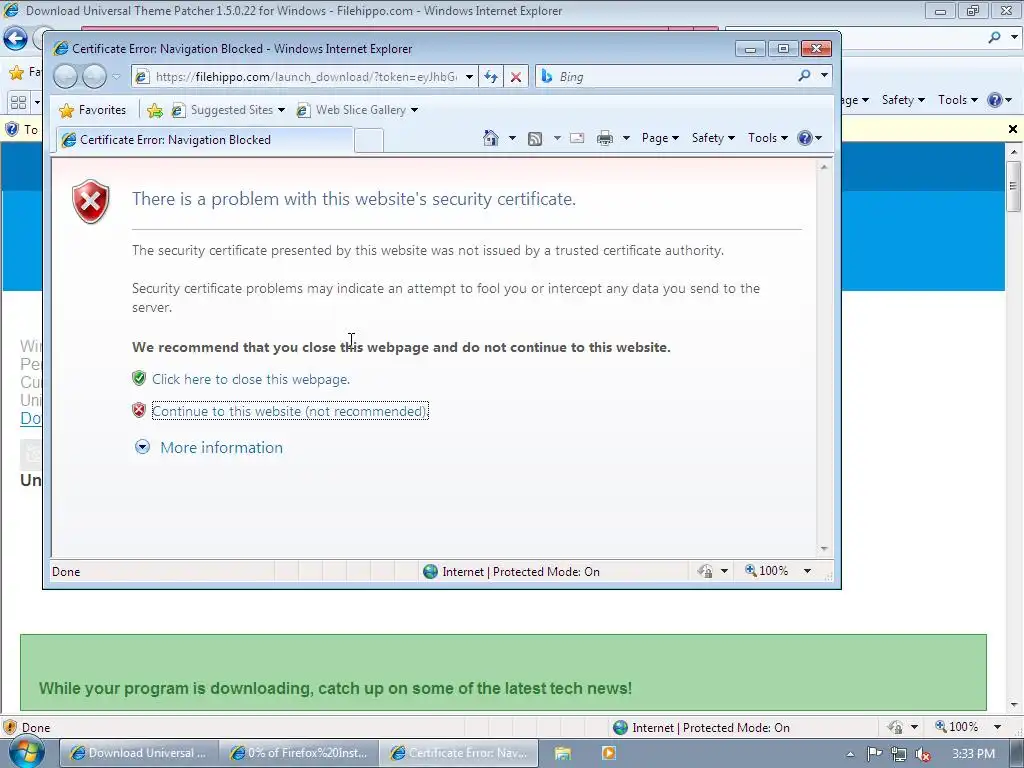This screenshot has width=1024, height=768.
Task: Switch to 0% of Firefox Installer taskbar window
Action: [x=298, y=753]
